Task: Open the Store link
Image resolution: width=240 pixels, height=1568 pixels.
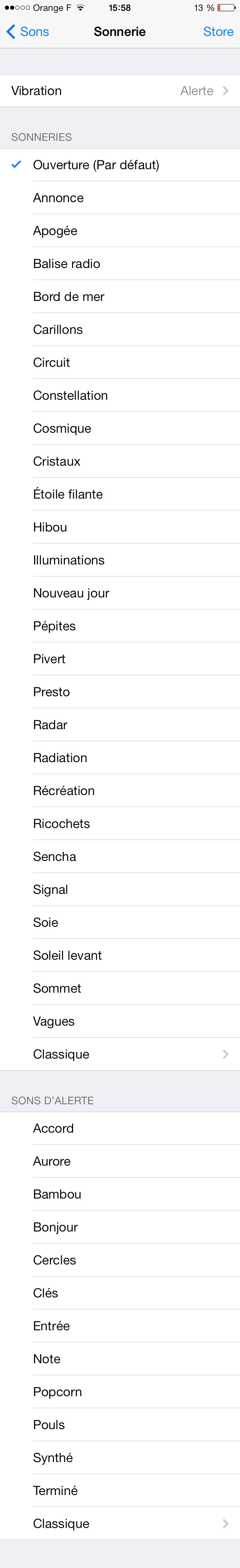Action: point(218,32)
